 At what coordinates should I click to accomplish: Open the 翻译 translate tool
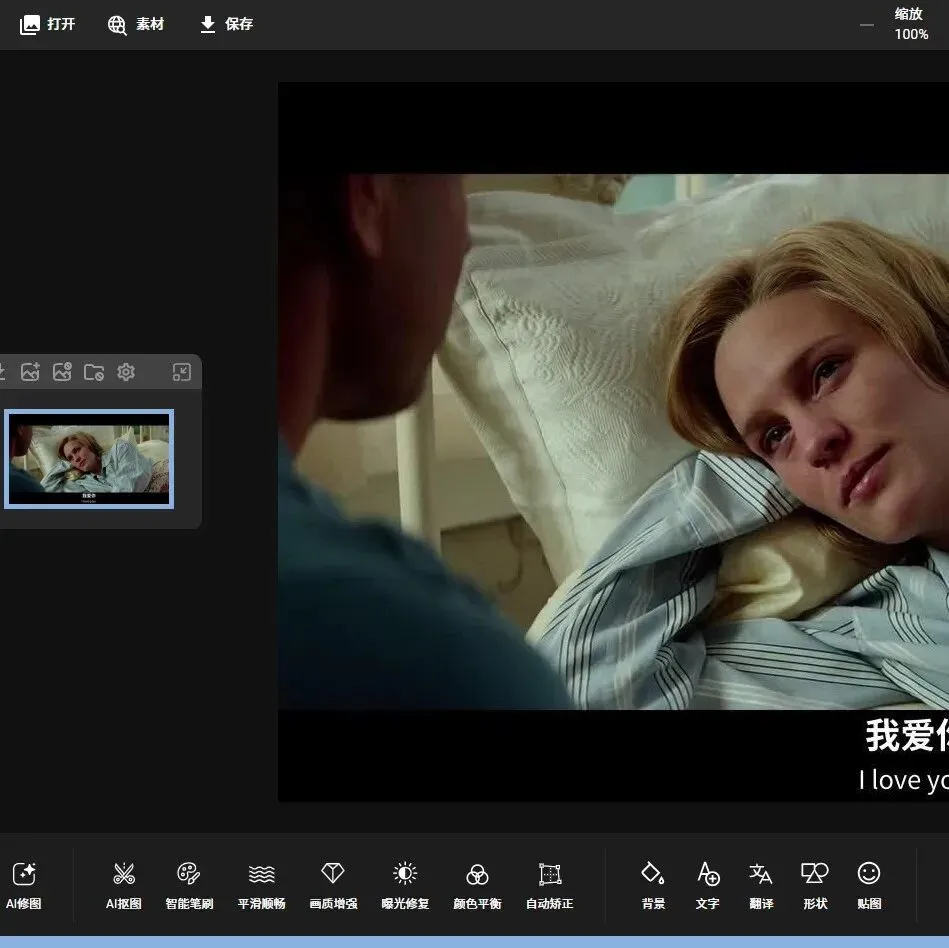tap(761, 885)
